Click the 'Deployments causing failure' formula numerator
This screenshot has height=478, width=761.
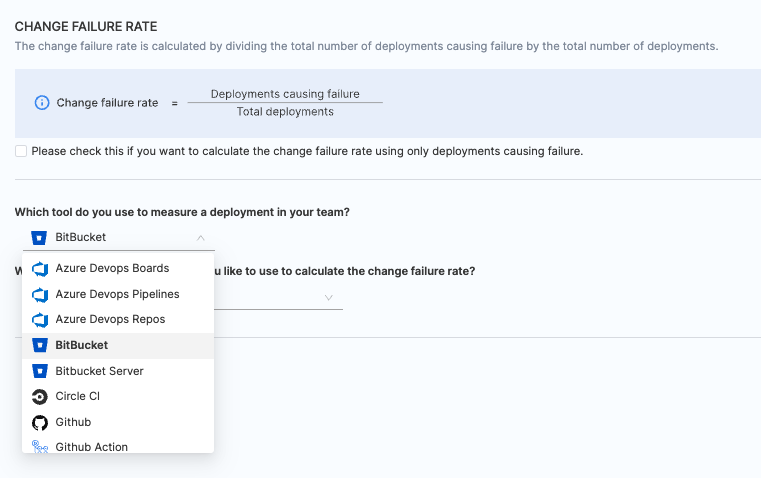285,94
